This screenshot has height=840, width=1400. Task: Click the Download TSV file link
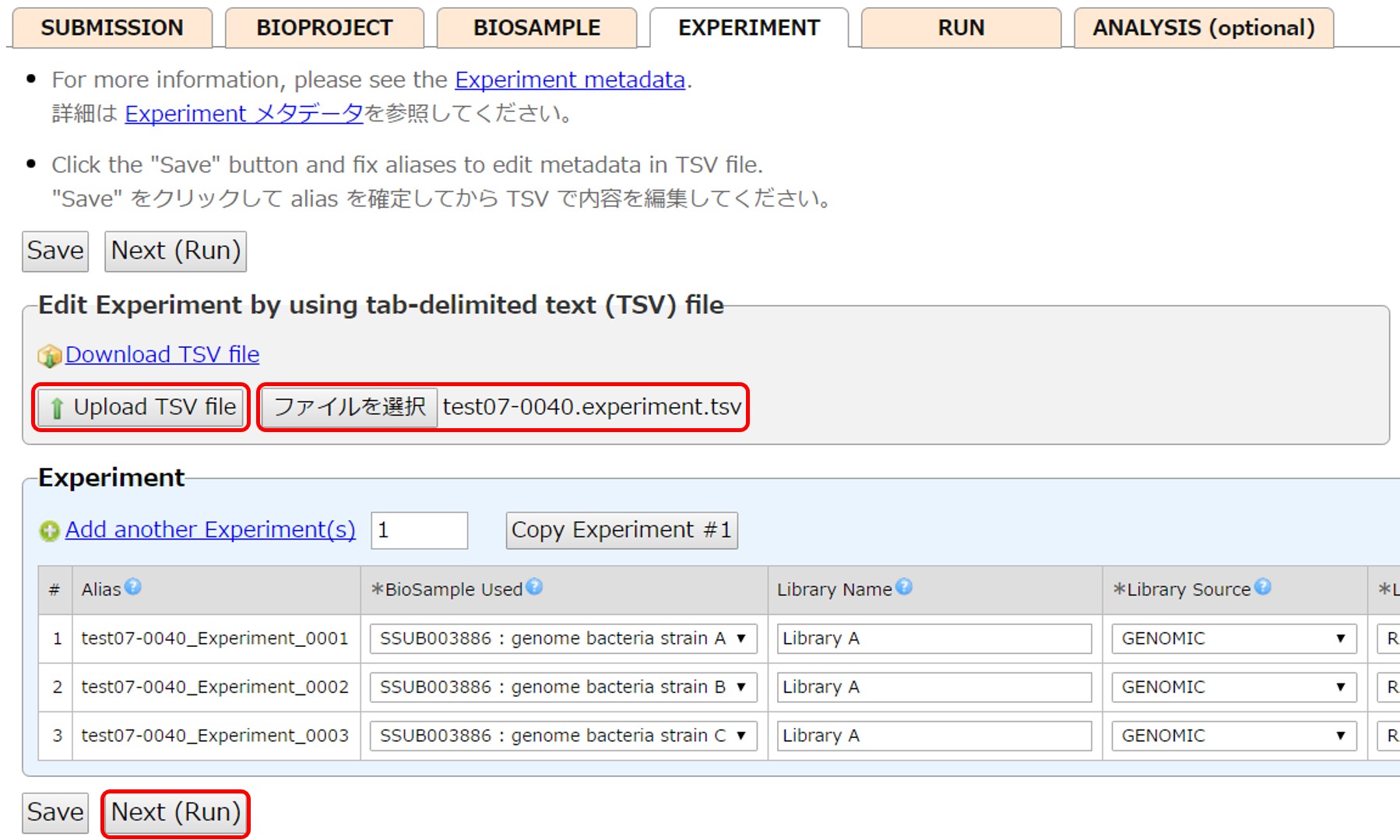(x=162, y=354)
